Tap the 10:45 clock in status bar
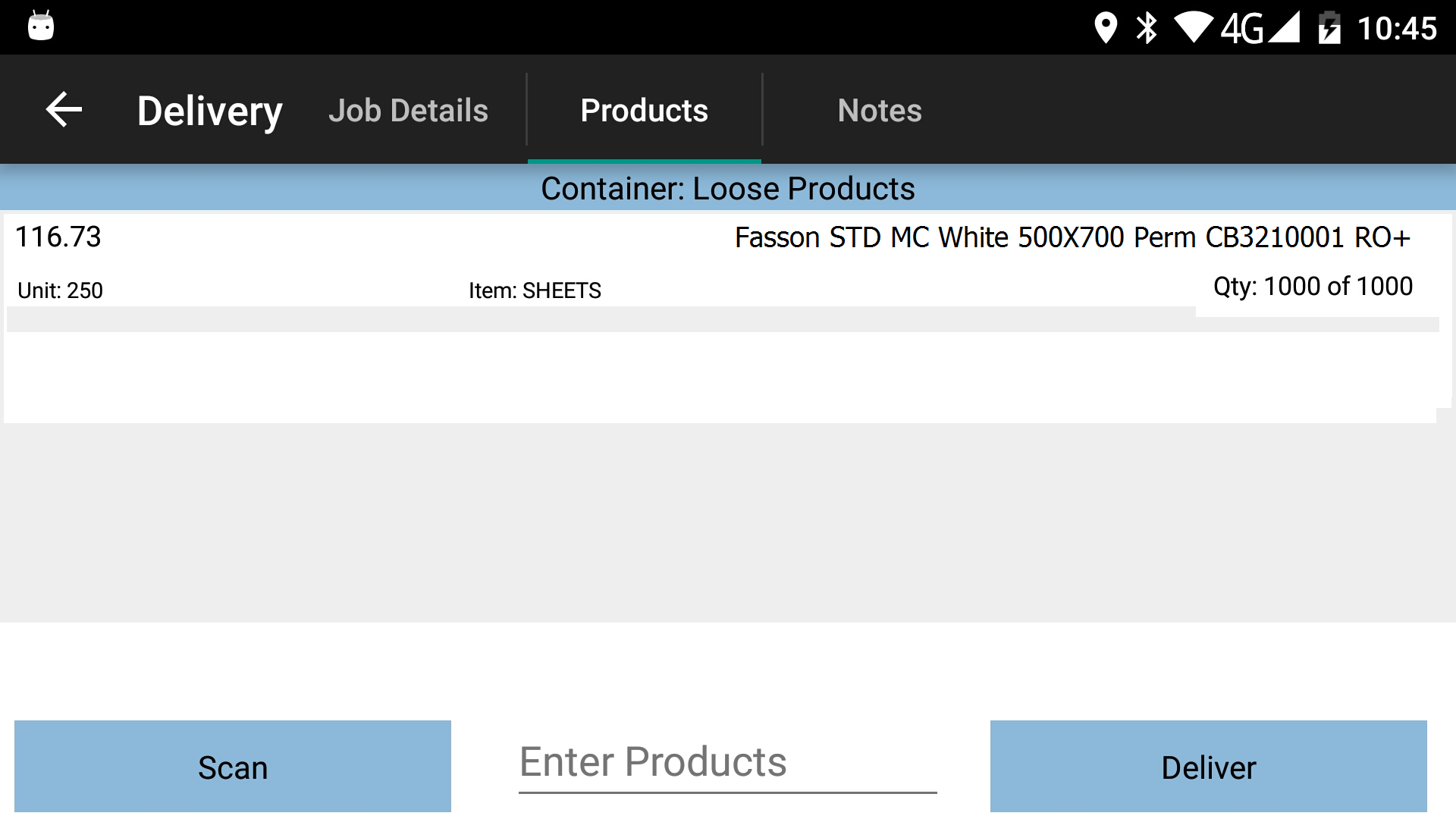This screenshot has height=819, width=1456. click(1397, 28)
